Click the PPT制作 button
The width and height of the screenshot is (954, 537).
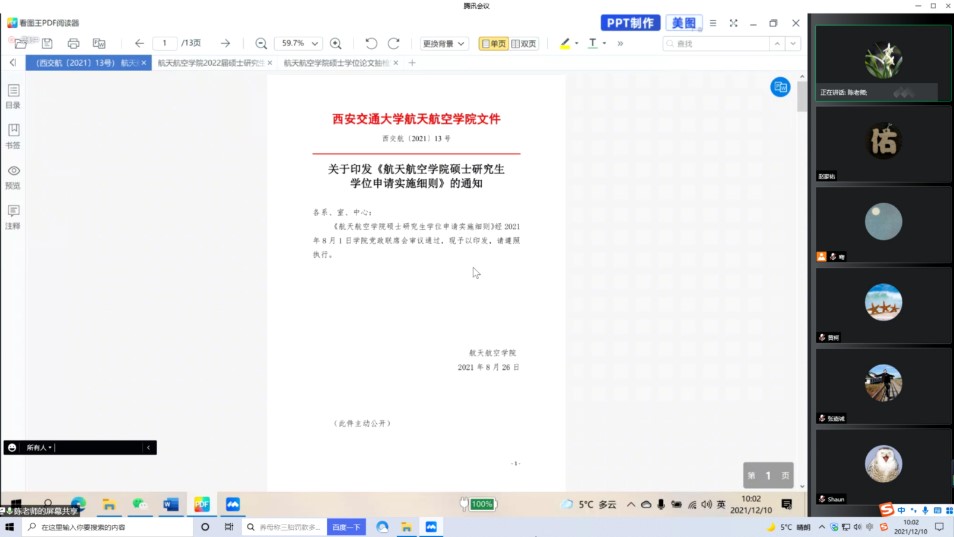pos(630,23)
